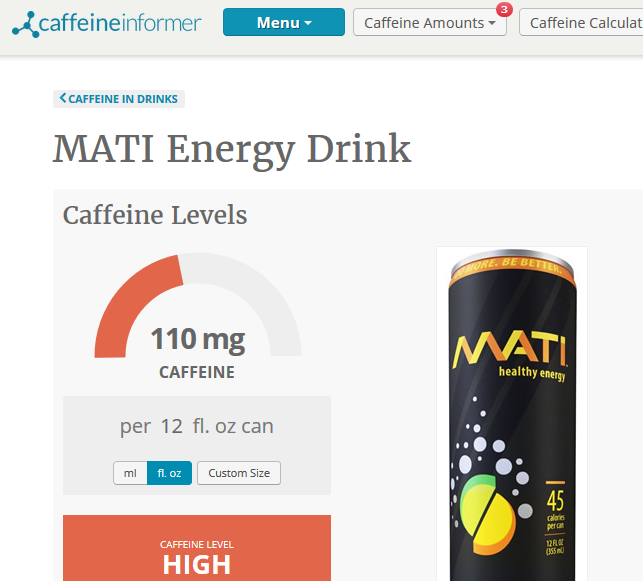
Task: Open the Caffeine Calculator tab
Action: 581,23
